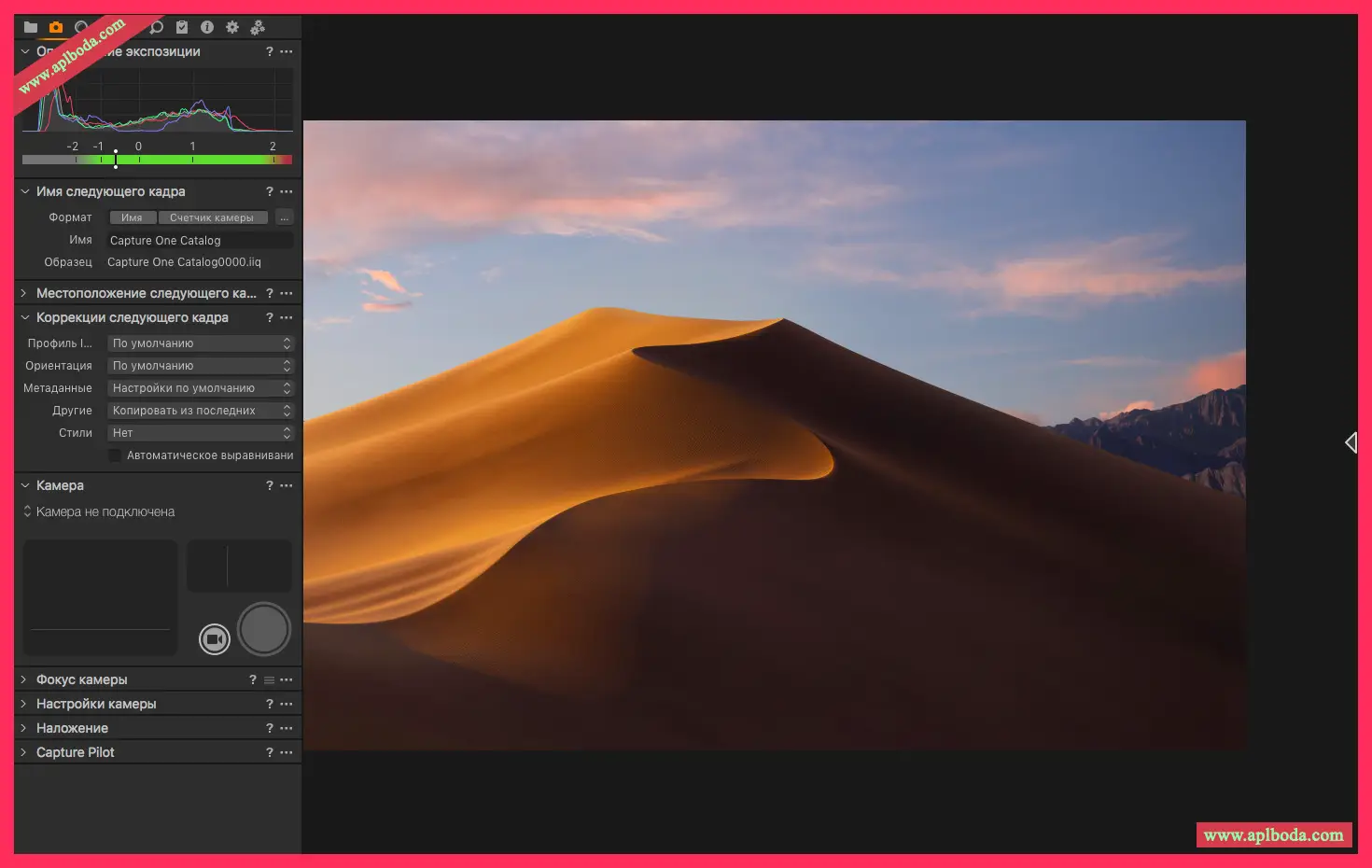Open the Стили dropdown showing Нет
The width and height of the screenshot is (1372, 868).
(x=200, y=432)
